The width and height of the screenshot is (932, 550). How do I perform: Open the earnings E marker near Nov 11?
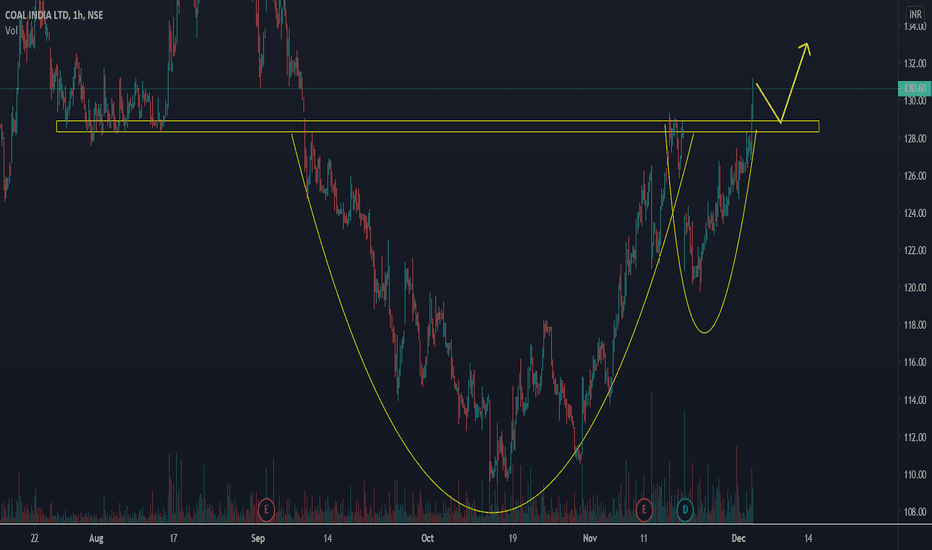pyautogui.click(x=644, y=510)
